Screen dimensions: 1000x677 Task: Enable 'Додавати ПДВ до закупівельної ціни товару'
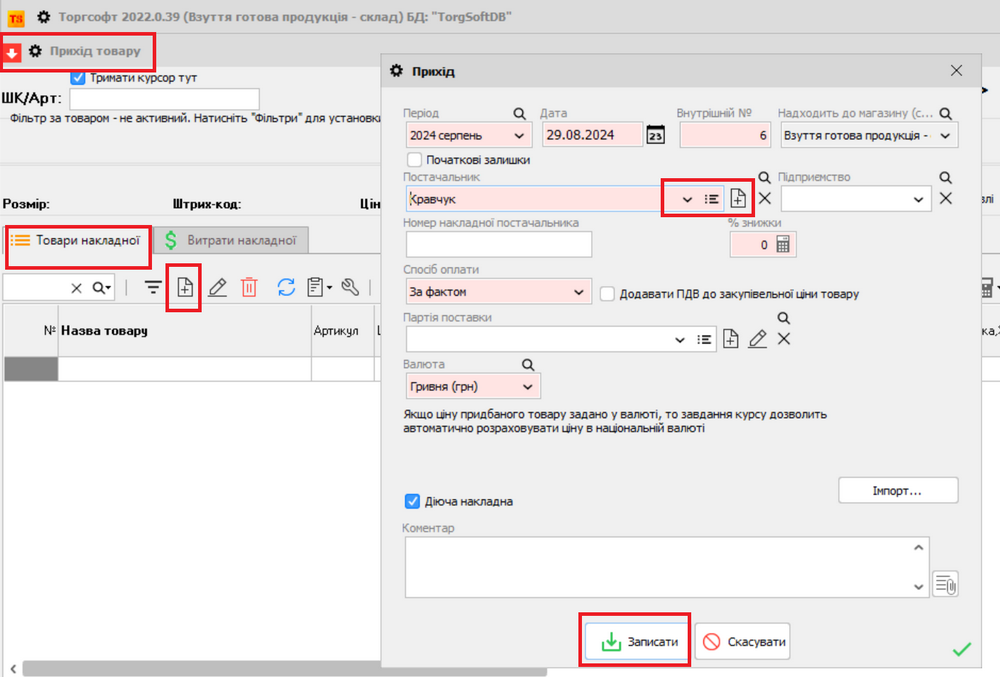point(607,293)
